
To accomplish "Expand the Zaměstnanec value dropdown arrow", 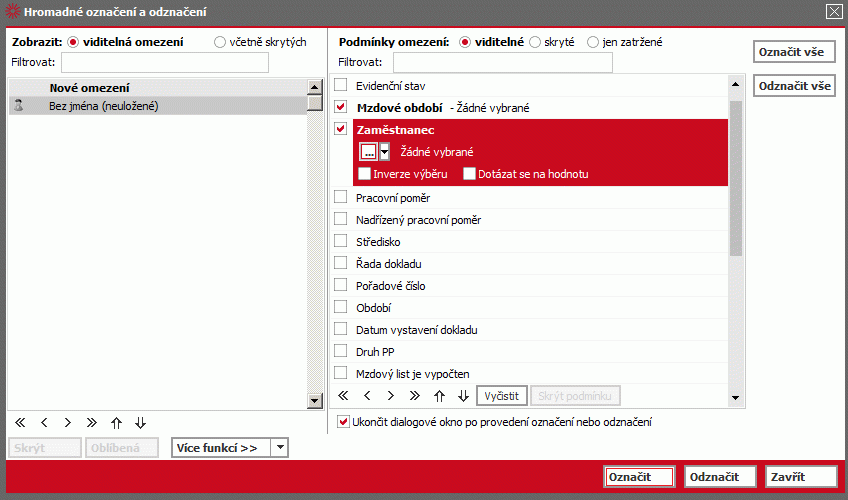I will [384, 152].
